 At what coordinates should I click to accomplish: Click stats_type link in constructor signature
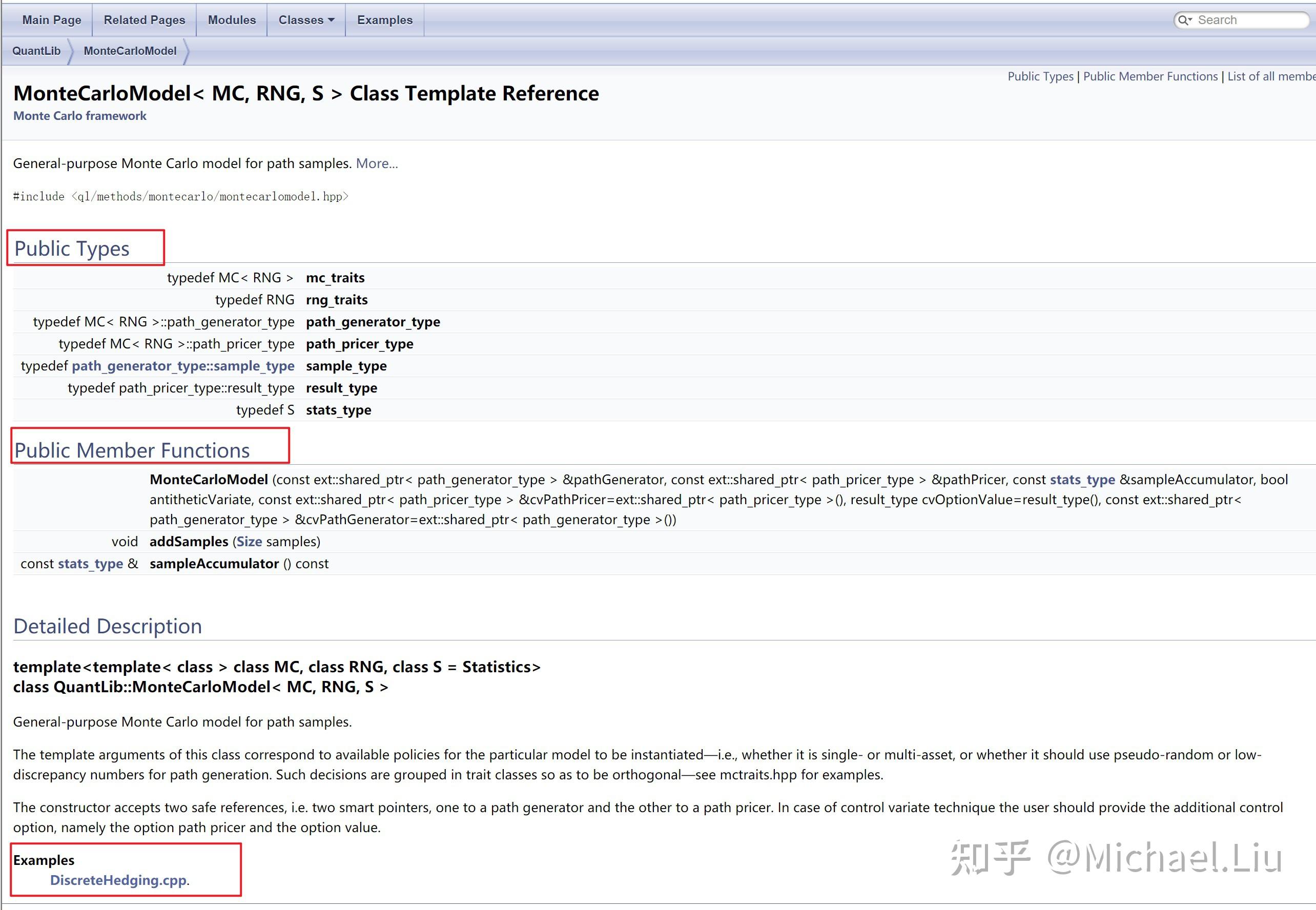click(1082, 480)
